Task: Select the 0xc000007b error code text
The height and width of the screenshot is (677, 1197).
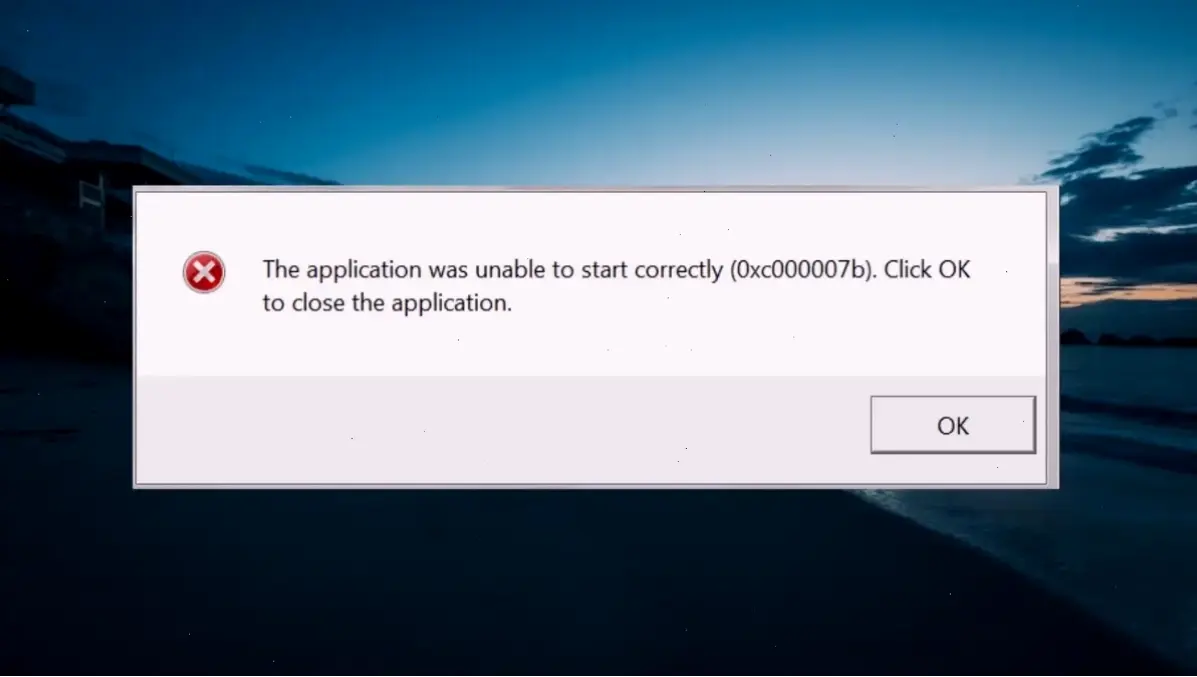Action: (801, 270)
